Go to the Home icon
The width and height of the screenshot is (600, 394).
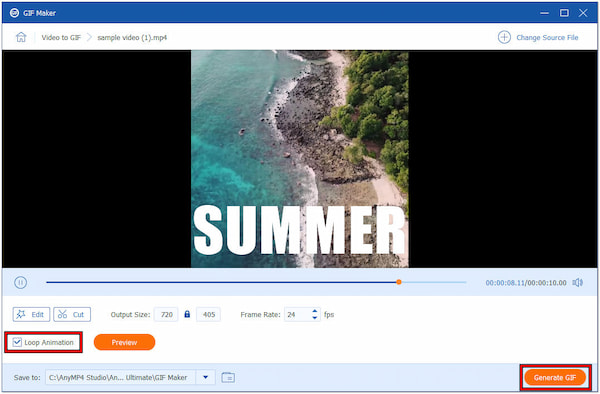tap(21, 37)
